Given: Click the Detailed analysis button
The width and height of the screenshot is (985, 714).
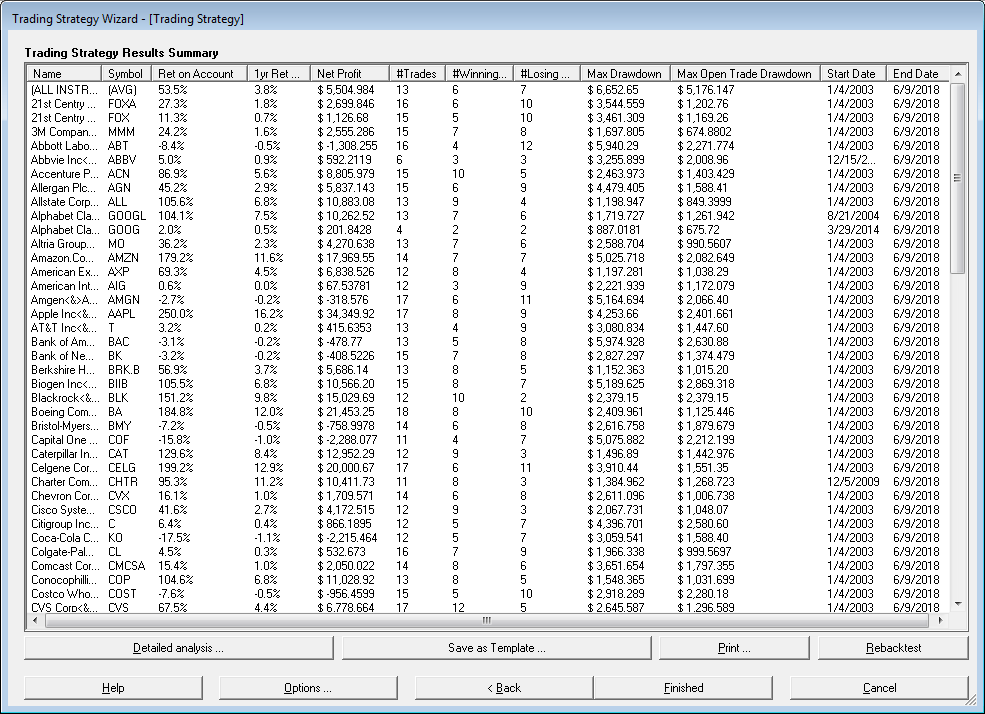Looking at the screenshot, I should (178, 648).
